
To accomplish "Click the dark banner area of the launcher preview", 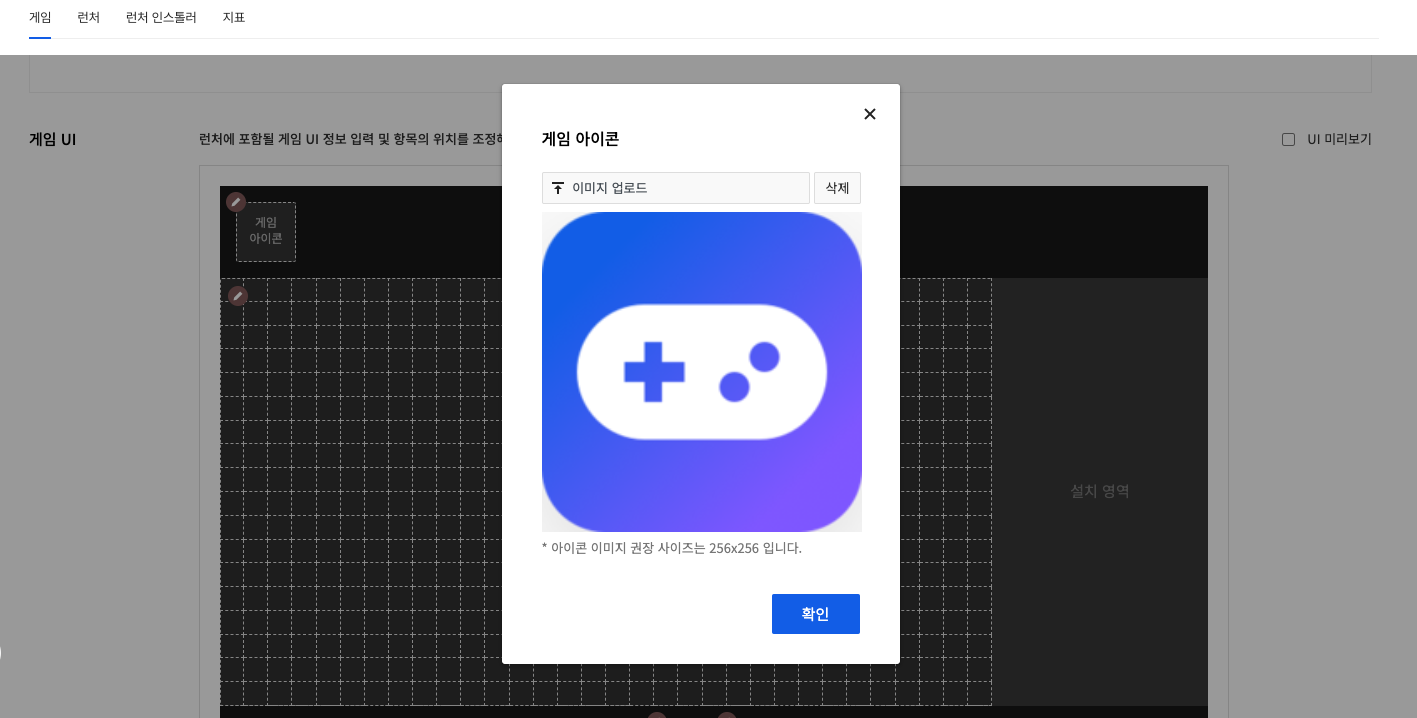I will point(400,232).
